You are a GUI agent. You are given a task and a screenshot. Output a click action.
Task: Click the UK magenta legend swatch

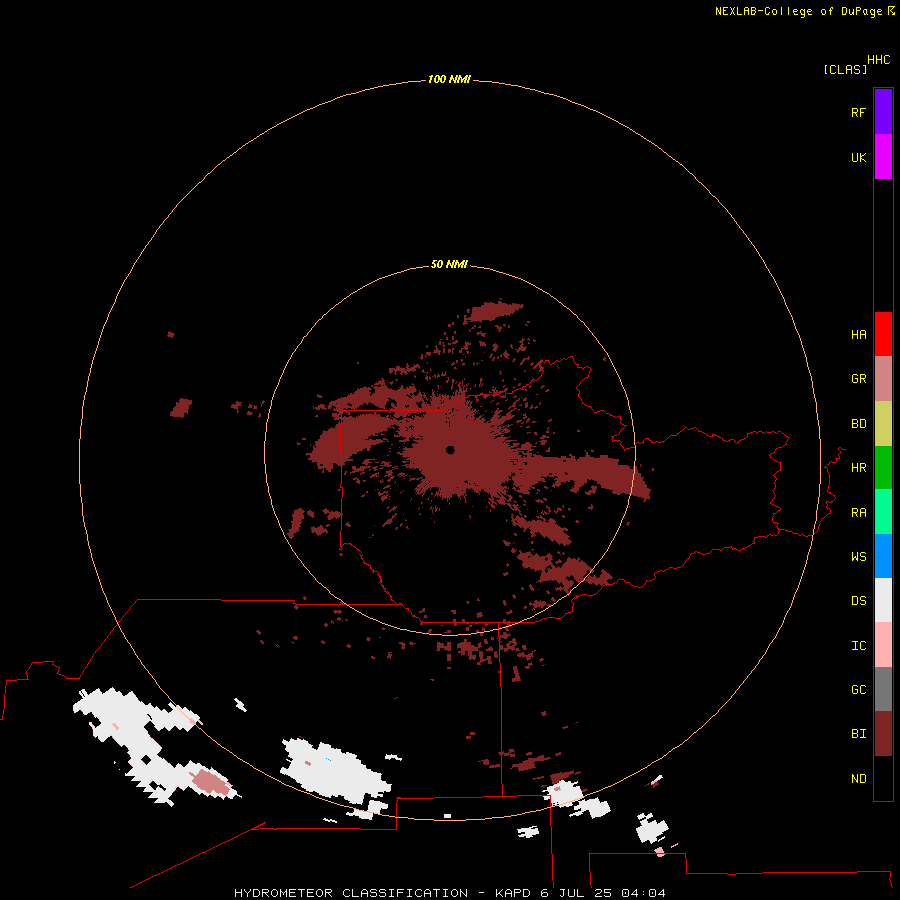[x=883, y=157]
